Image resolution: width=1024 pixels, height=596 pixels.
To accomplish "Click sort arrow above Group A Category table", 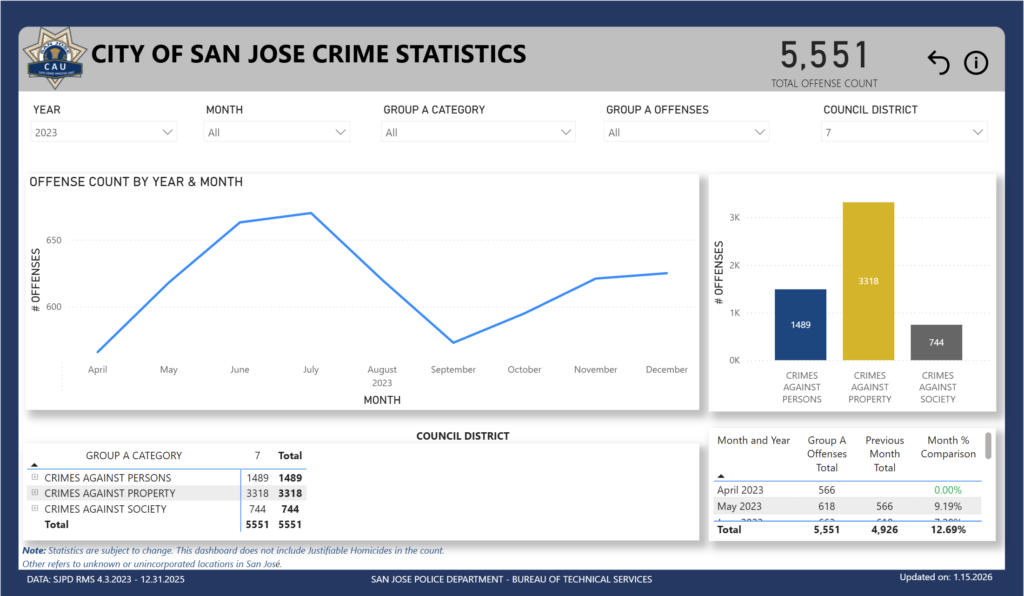I will 35,465.
